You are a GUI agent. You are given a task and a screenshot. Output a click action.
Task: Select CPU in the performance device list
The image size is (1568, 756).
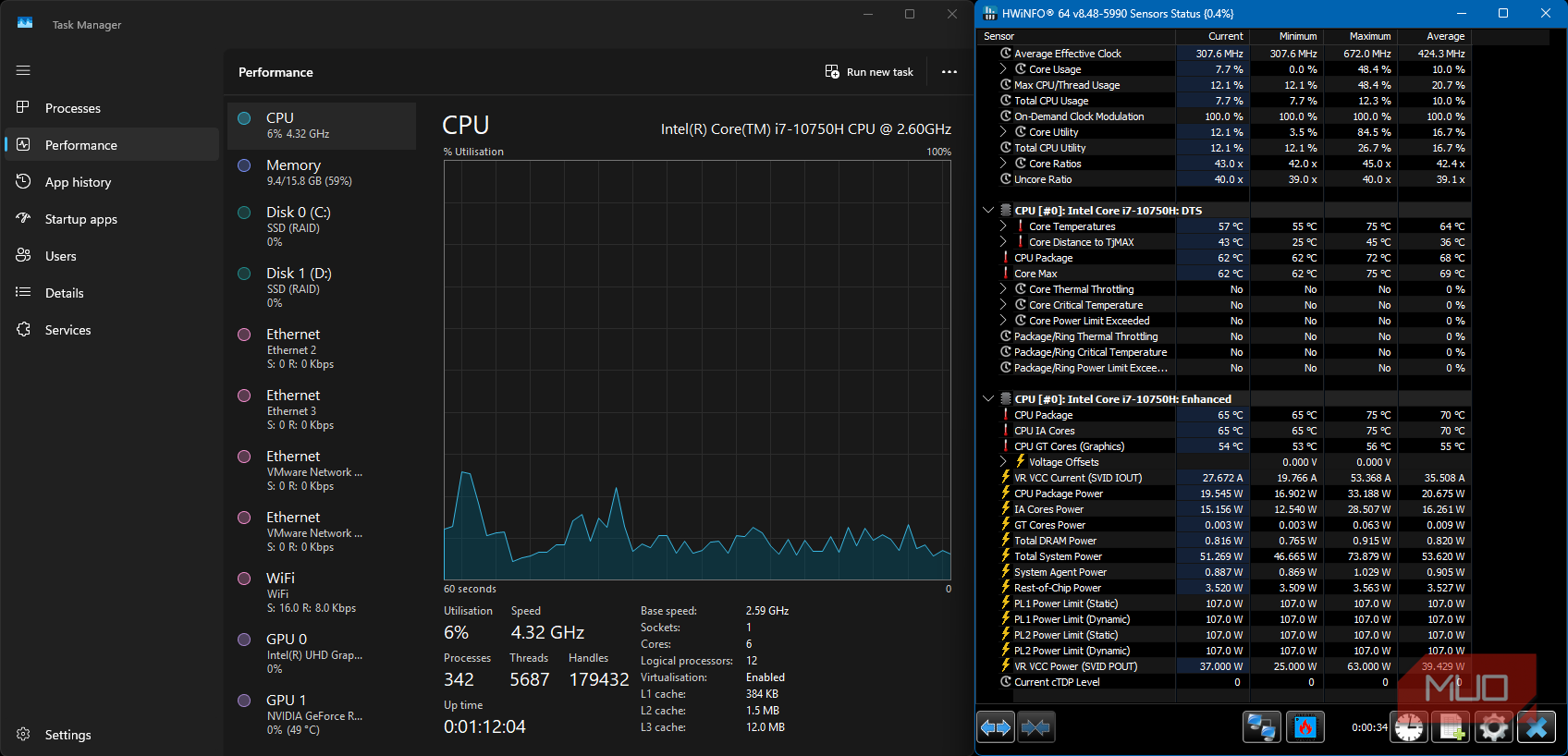322,126
